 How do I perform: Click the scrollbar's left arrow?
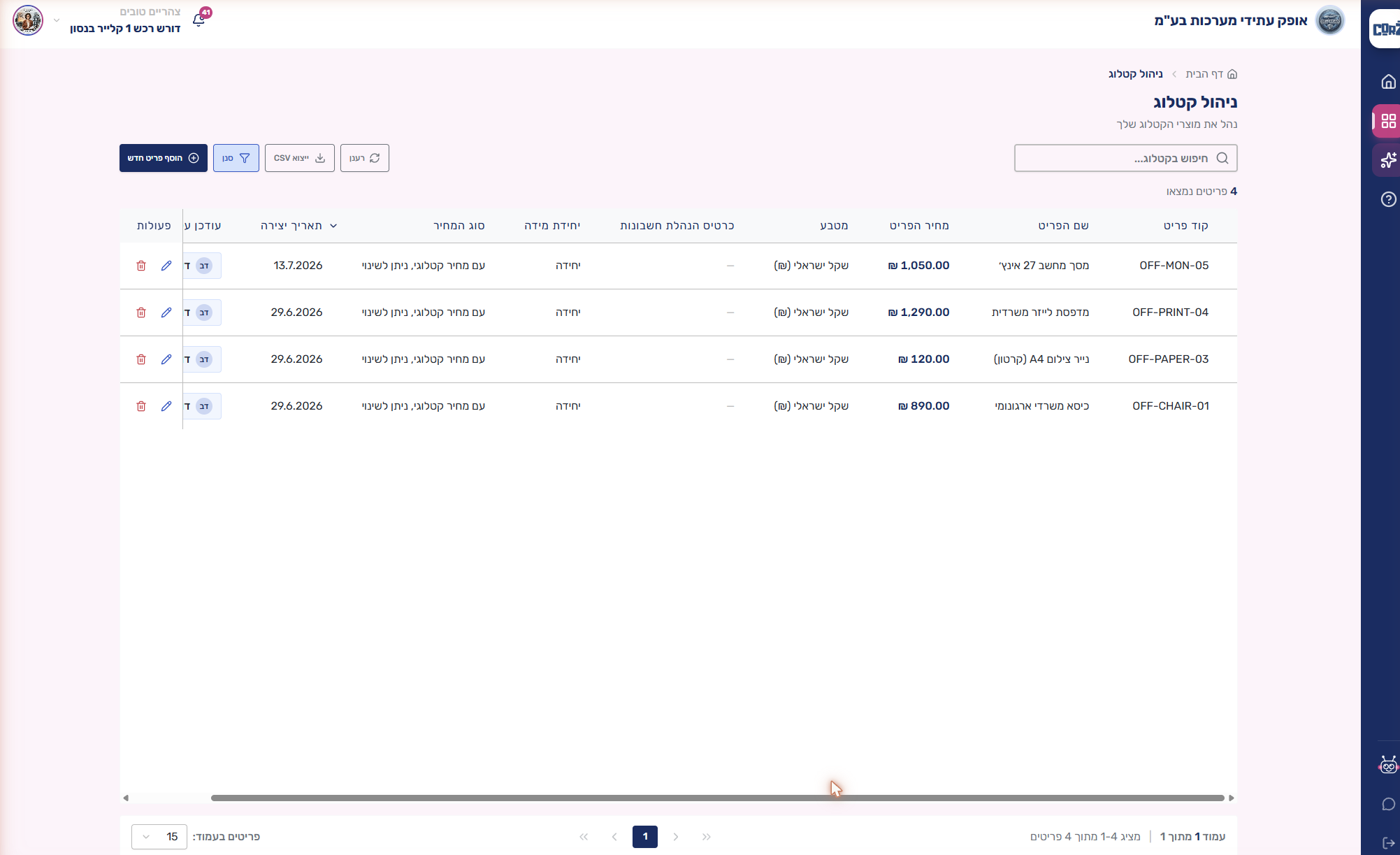tap(126, 798)
